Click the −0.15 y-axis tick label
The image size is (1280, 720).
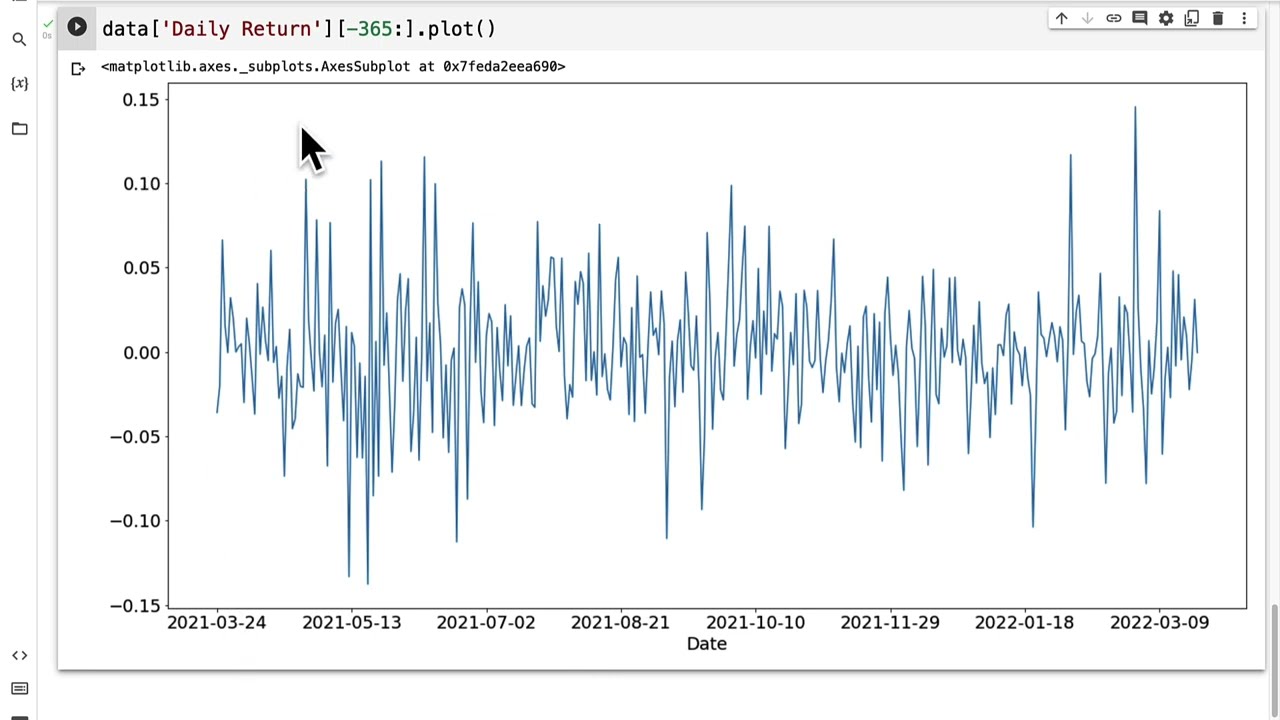pyautogui.click(x=134, y=605)
